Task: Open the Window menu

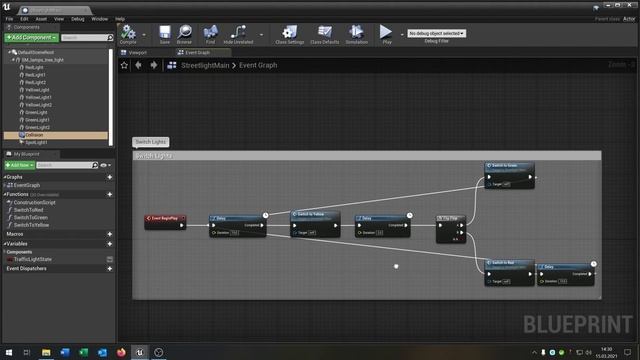Action: [100, 19]
